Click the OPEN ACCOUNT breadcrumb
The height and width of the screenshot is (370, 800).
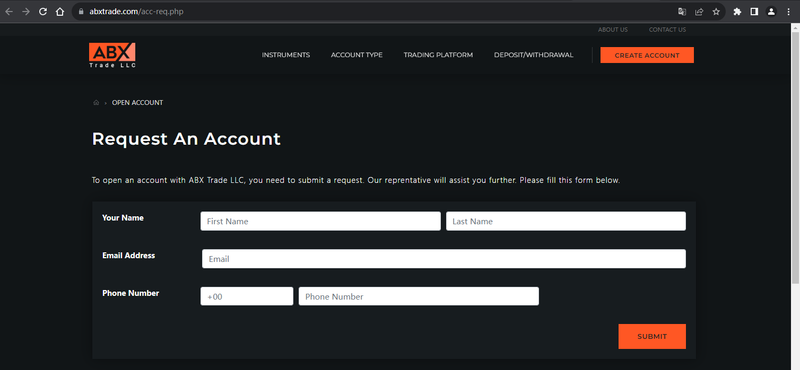point(138,103)
